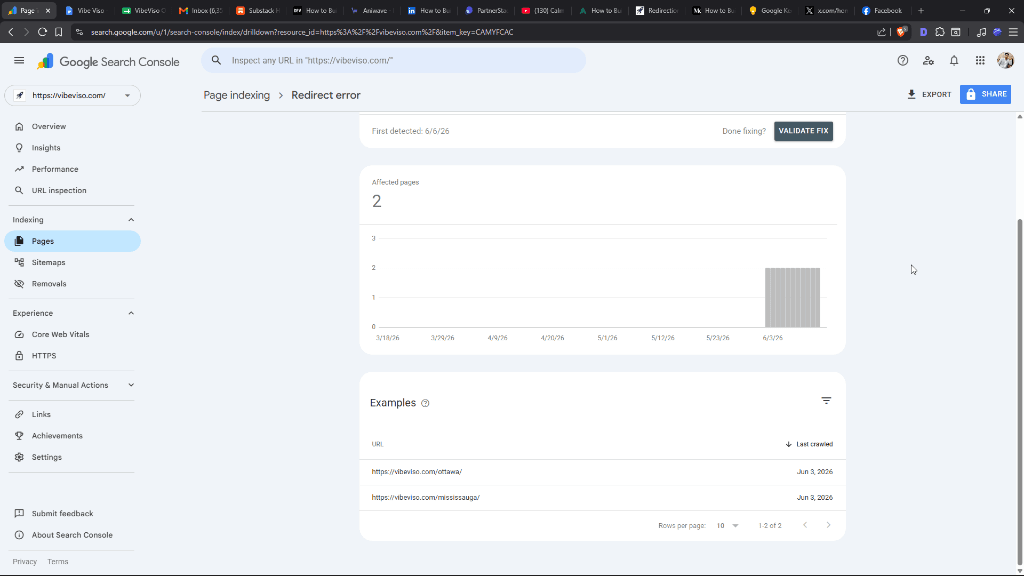
Task: Open the browser extensions puzzle icon
Action: (x=940, y=32)
